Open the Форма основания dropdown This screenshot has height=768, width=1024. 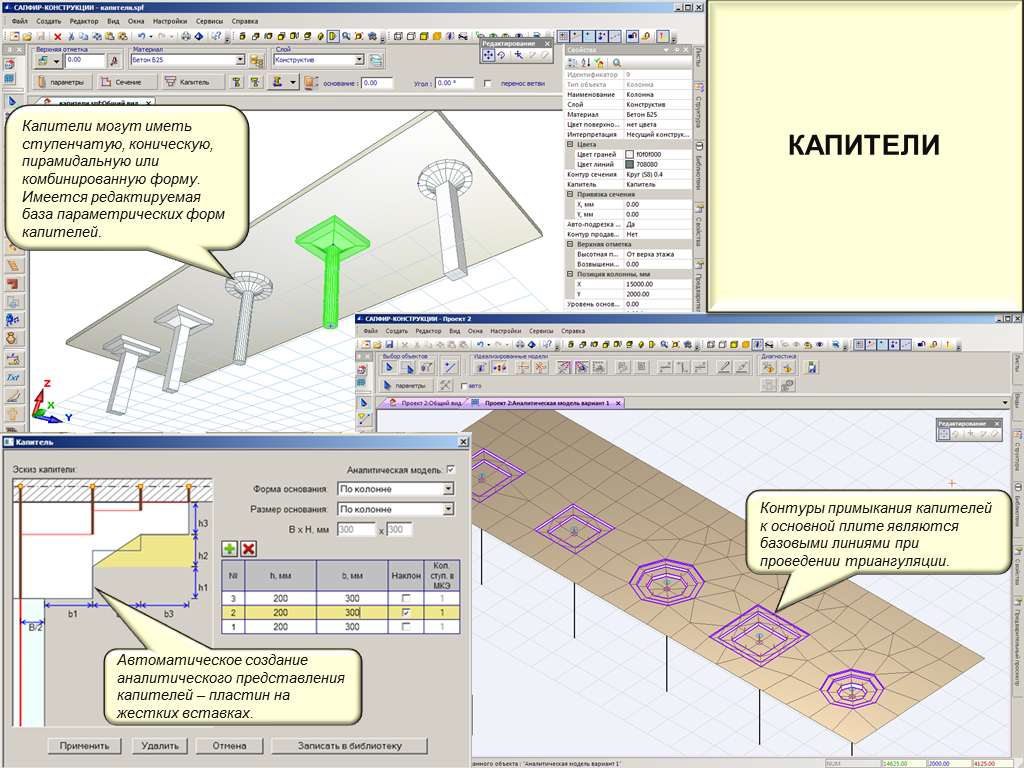448,489
